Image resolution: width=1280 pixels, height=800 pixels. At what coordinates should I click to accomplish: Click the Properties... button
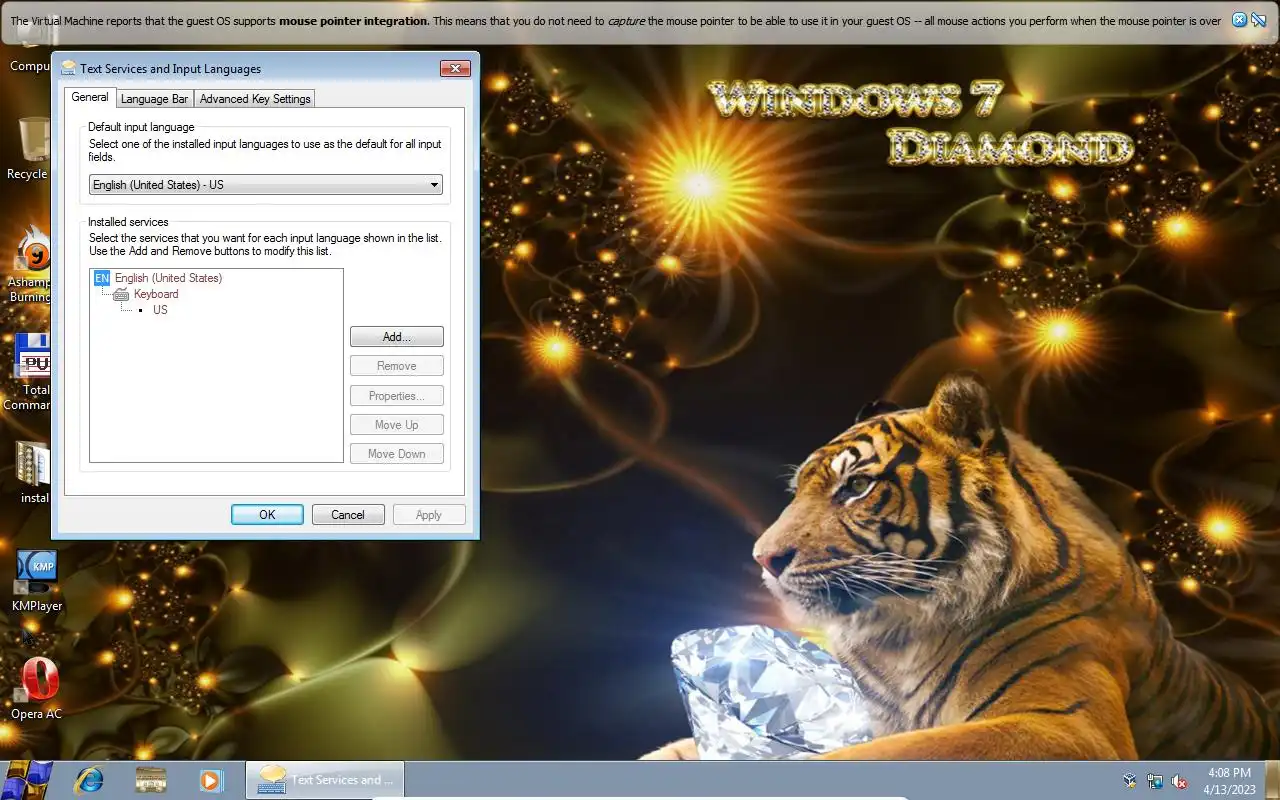(x=397, y=396)
